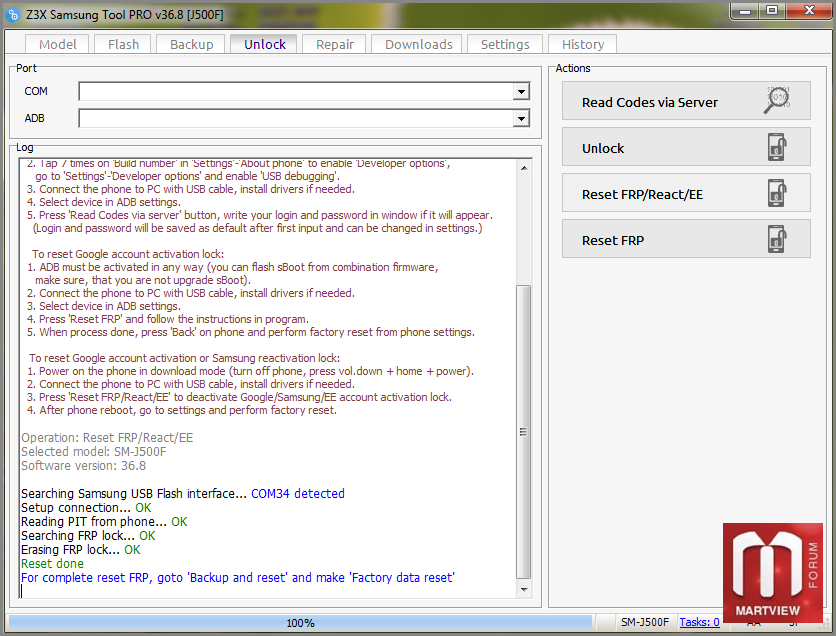Click the Reset FRP/React/EE button

686,192
